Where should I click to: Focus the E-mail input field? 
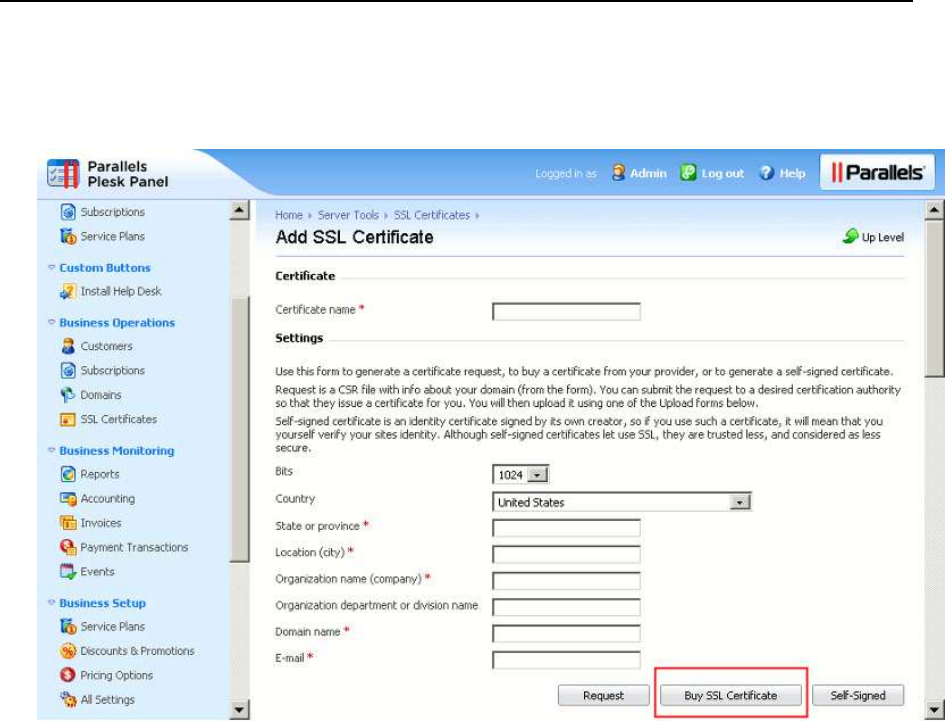[566, 660]
